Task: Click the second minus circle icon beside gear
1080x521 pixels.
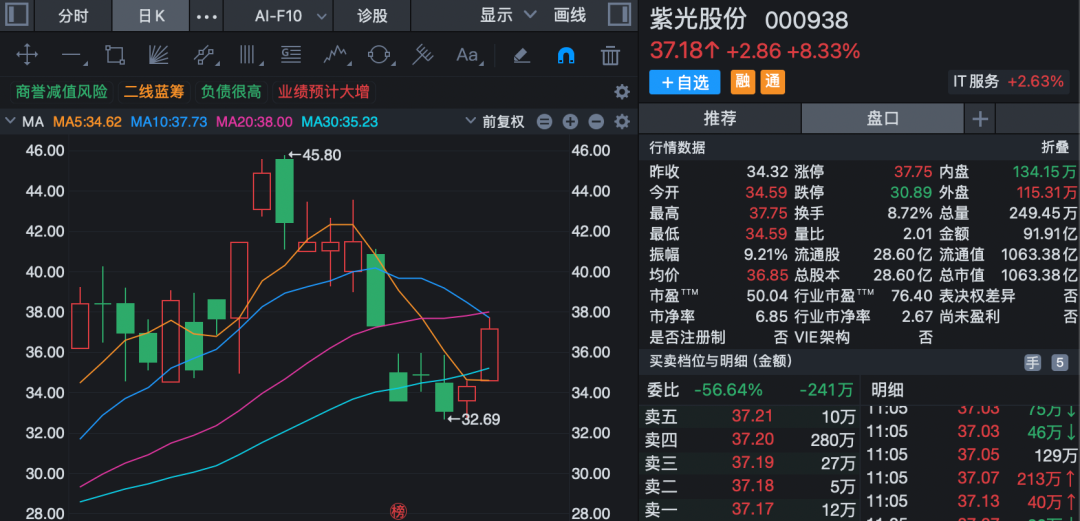Action: pyautogui.click(x=596, y=122)
